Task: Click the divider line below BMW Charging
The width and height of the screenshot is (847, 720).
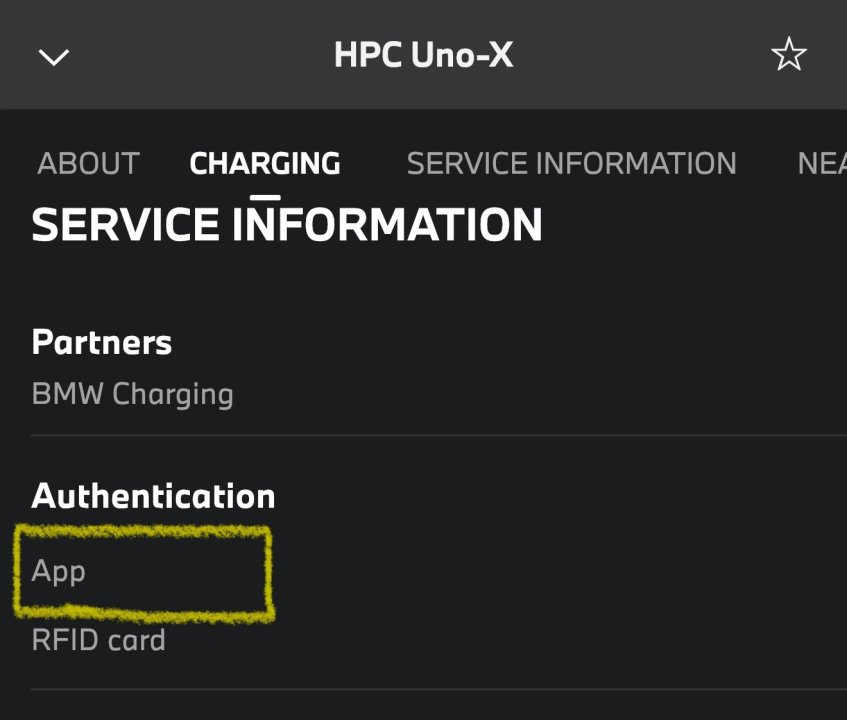Action: tap(438, 435)
